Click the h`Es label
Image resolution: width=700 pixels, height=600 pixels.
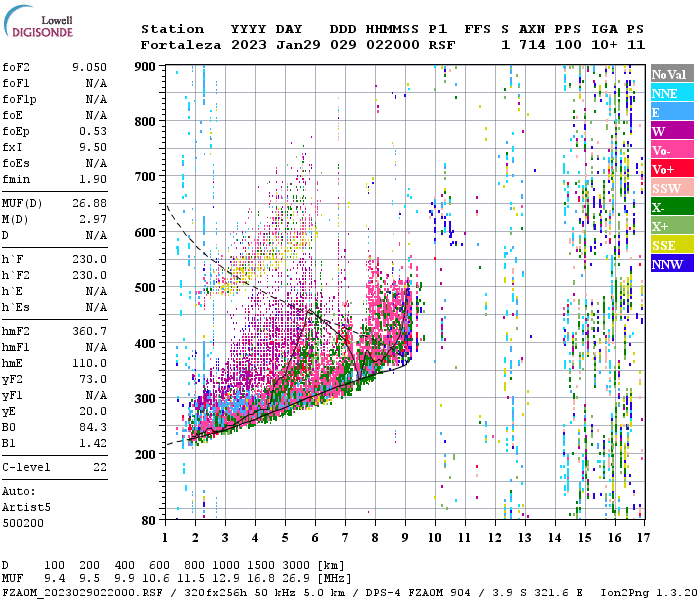[x=16, y=308]
